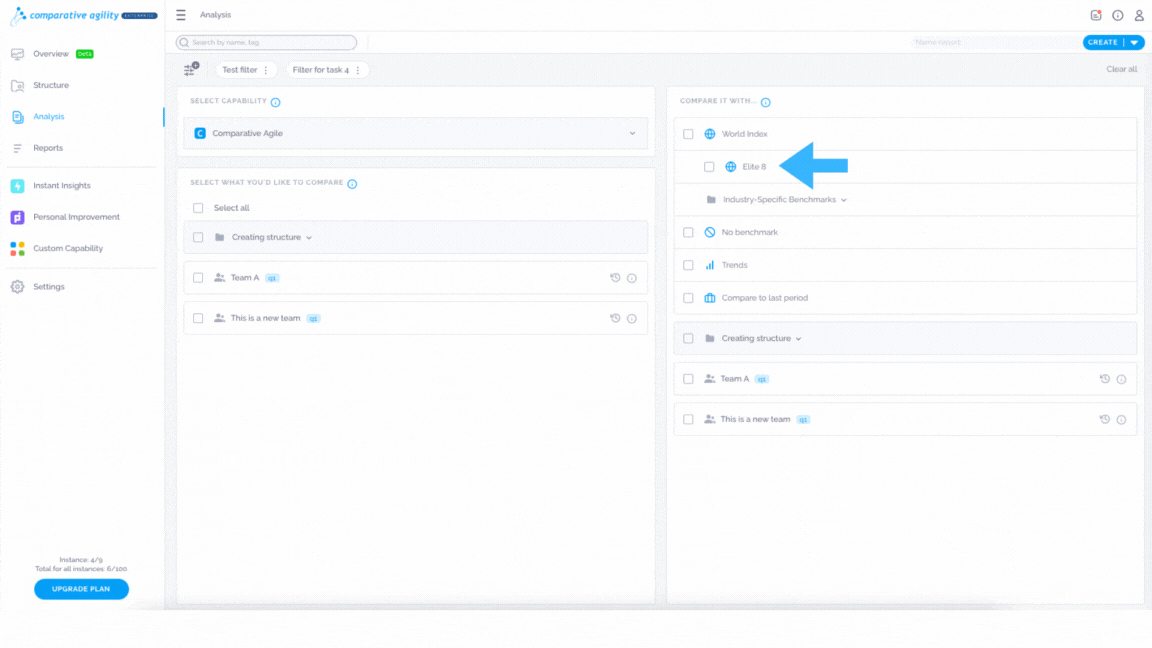The width and height of the screenshot is (1152, 648).
Task: View history icon for Team A on left
Action: [615, 278]
